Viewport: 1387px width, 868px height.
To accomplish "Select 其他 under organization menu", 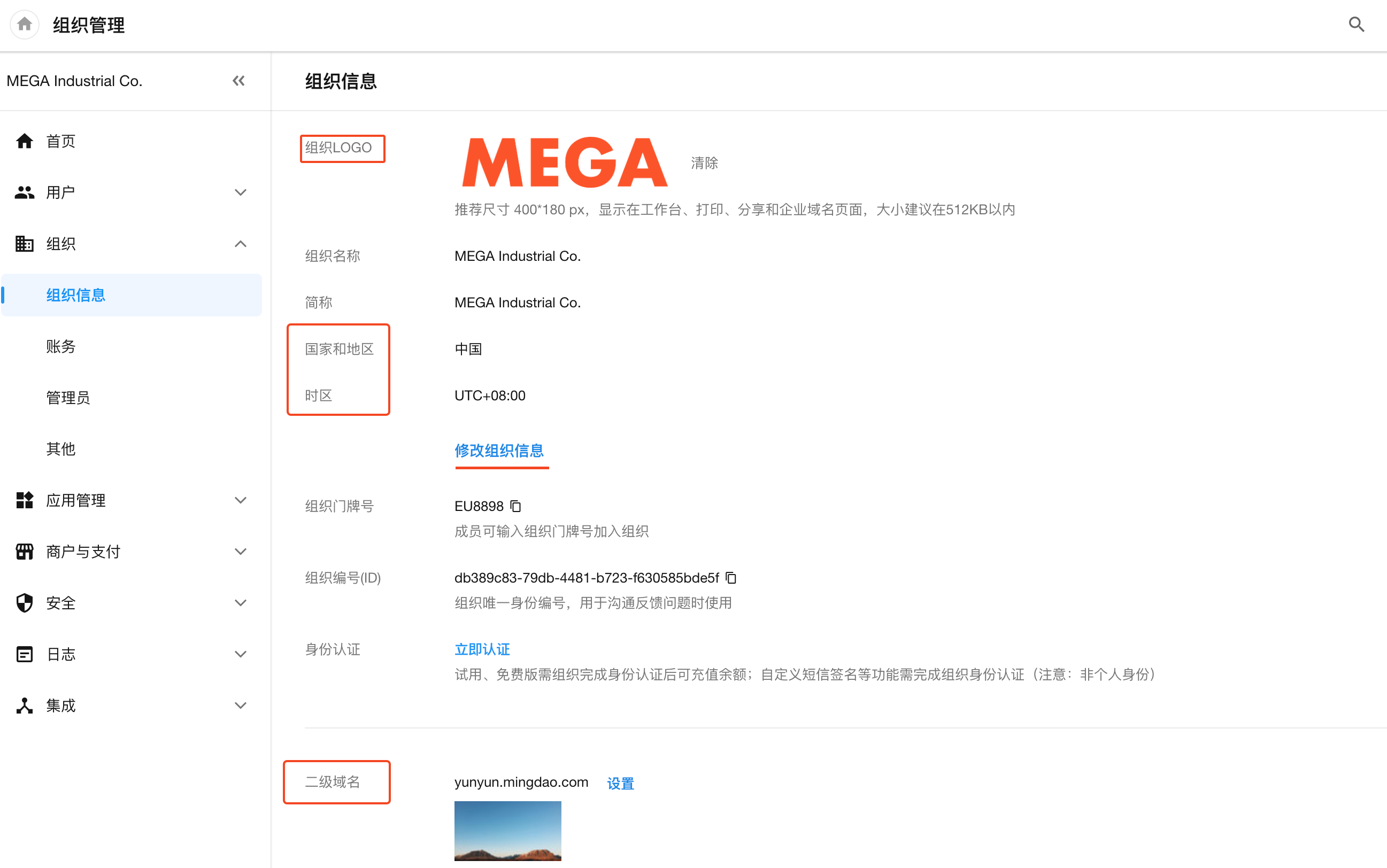I will (x=61, y=449).
